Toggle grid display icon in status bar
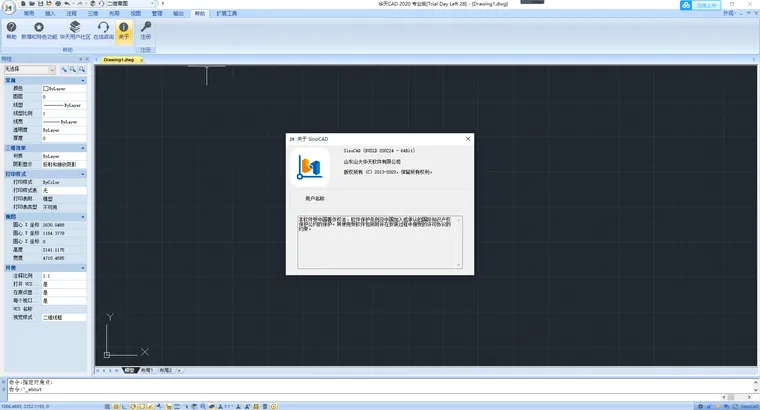 pyautogui.click(x=116, y=407)
